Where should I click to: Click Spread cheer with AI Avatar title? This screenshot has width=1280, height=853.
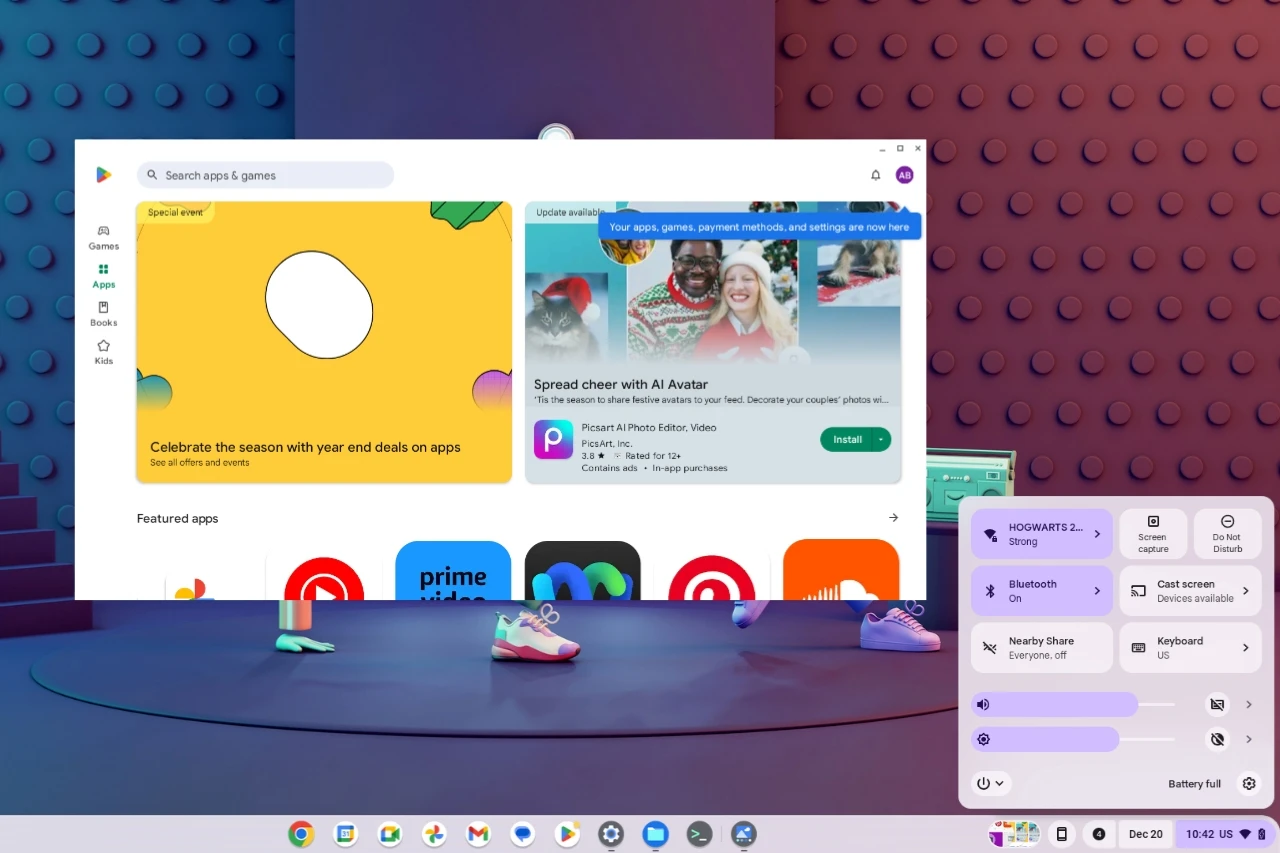point(620,384)
